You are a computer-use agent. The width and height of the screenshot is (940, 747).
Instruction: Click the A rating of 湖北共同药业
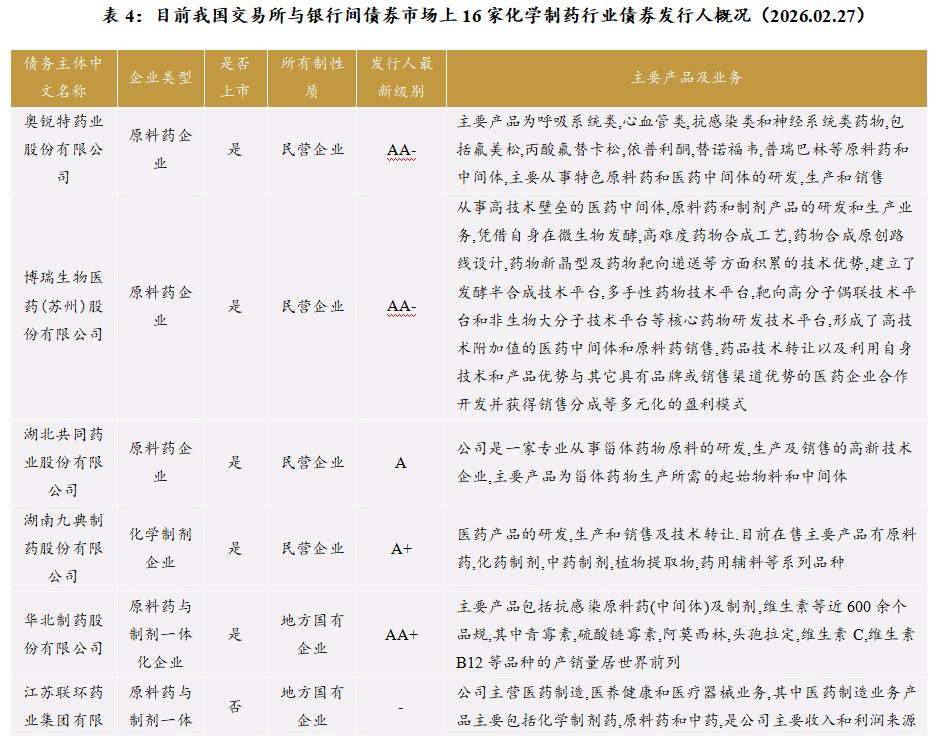401,463
